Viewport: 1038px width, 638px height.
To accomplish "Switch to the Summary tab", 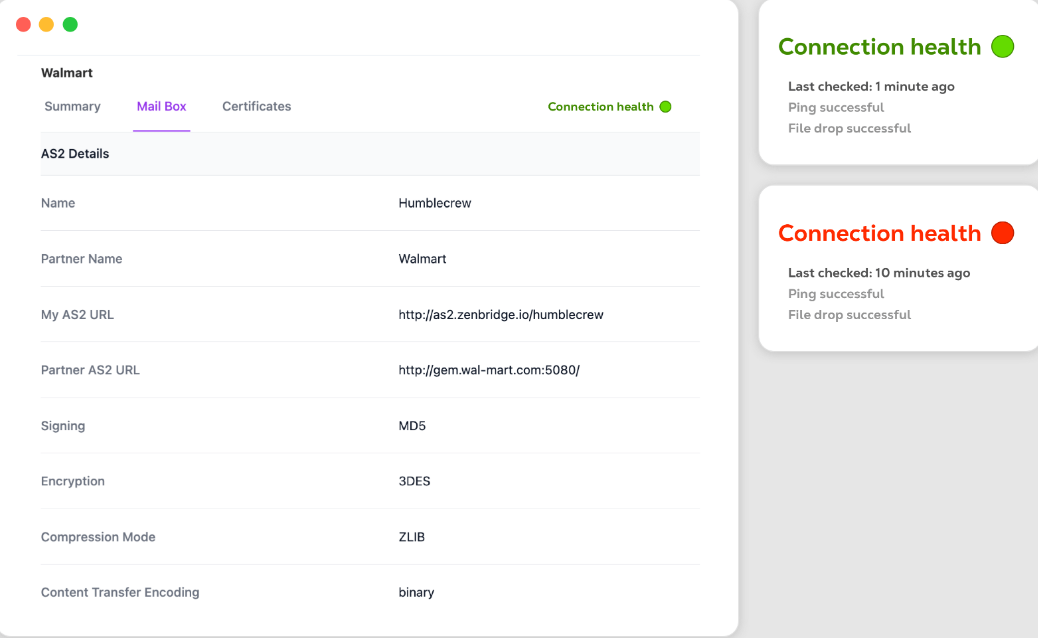I will 72,106.
